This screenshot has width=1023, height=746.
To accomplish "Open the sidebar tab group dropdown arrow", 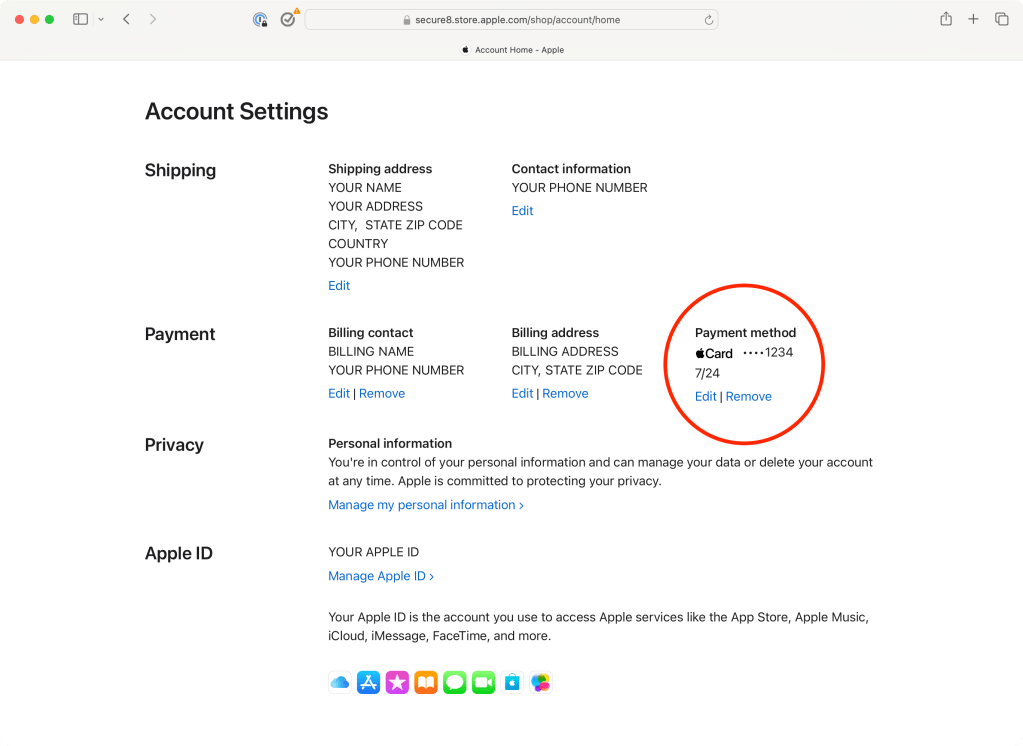I will pyautogui.click(x=101, y=19).
